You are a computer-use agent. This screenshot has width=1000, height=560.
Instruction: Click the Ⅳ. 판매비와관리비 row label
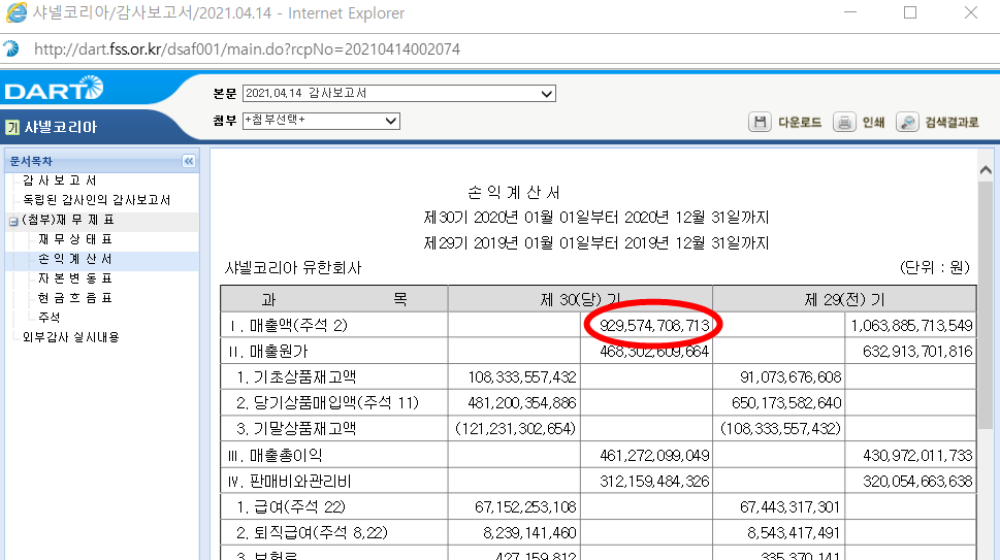point(290,481)
